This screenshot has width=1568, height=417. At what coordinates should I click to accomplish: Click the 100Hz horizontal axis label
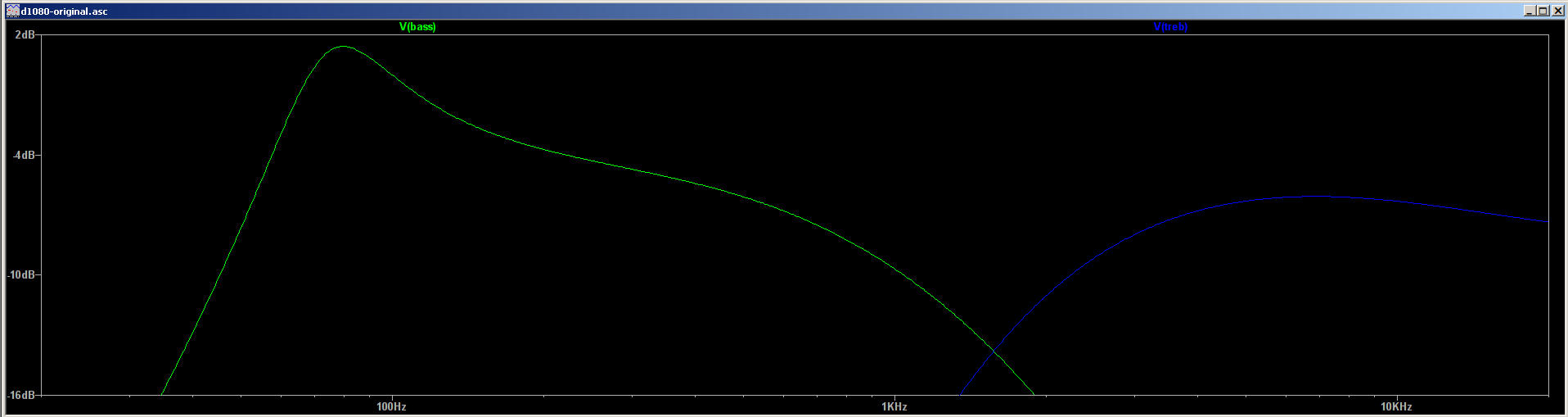391,406
